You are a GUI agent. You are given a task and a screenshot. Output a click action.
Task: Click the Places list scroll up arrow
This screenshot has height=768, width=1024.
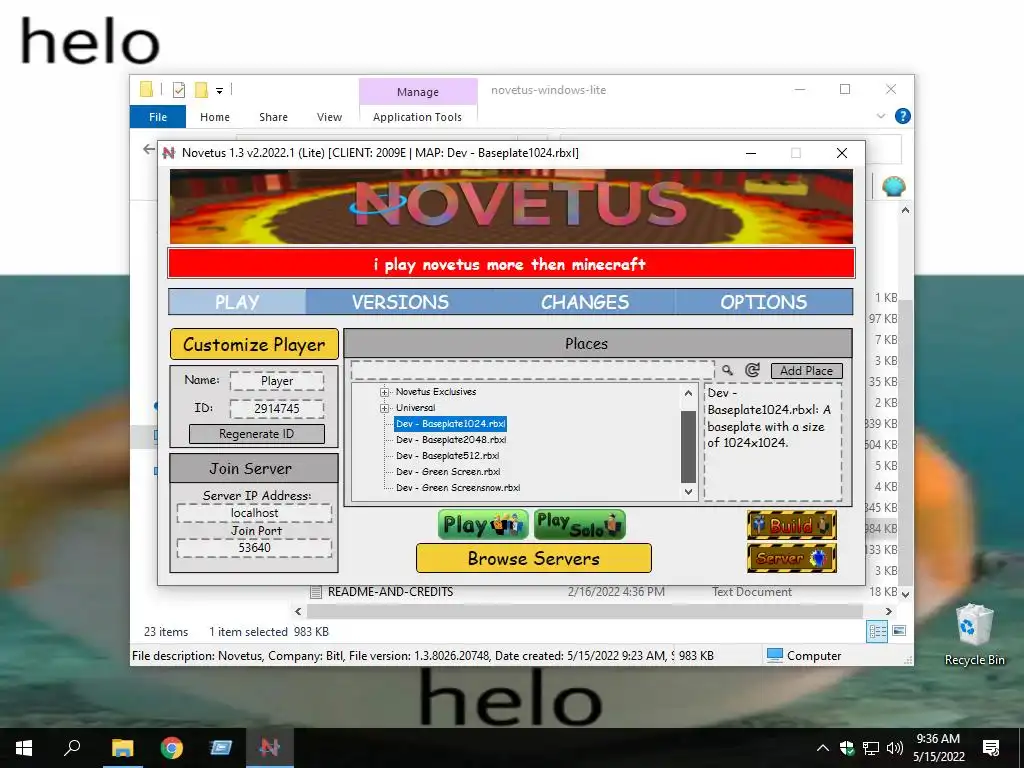tap(688, 393)
